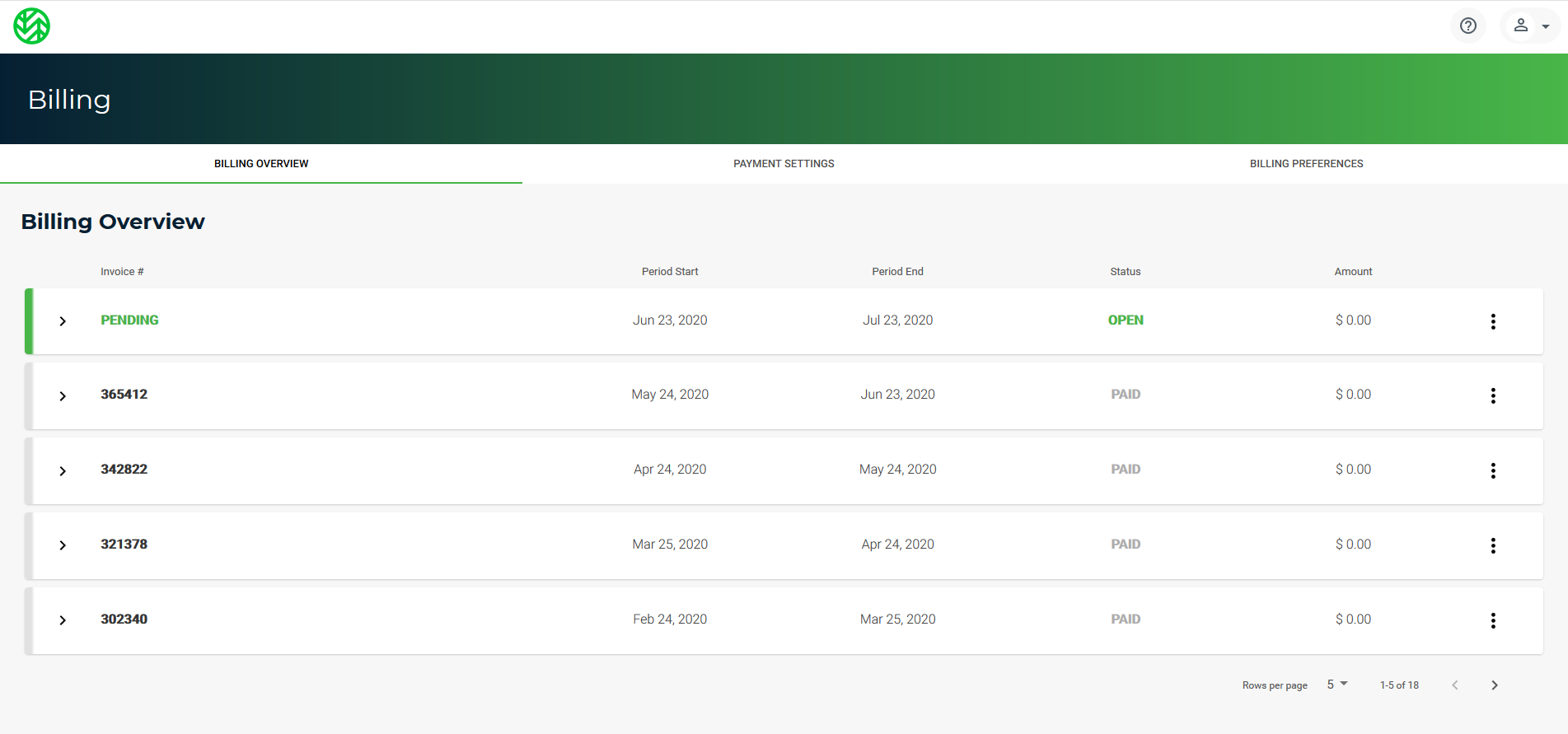
Task: Click period start May 24, 2020
Action: coord(670,395)
